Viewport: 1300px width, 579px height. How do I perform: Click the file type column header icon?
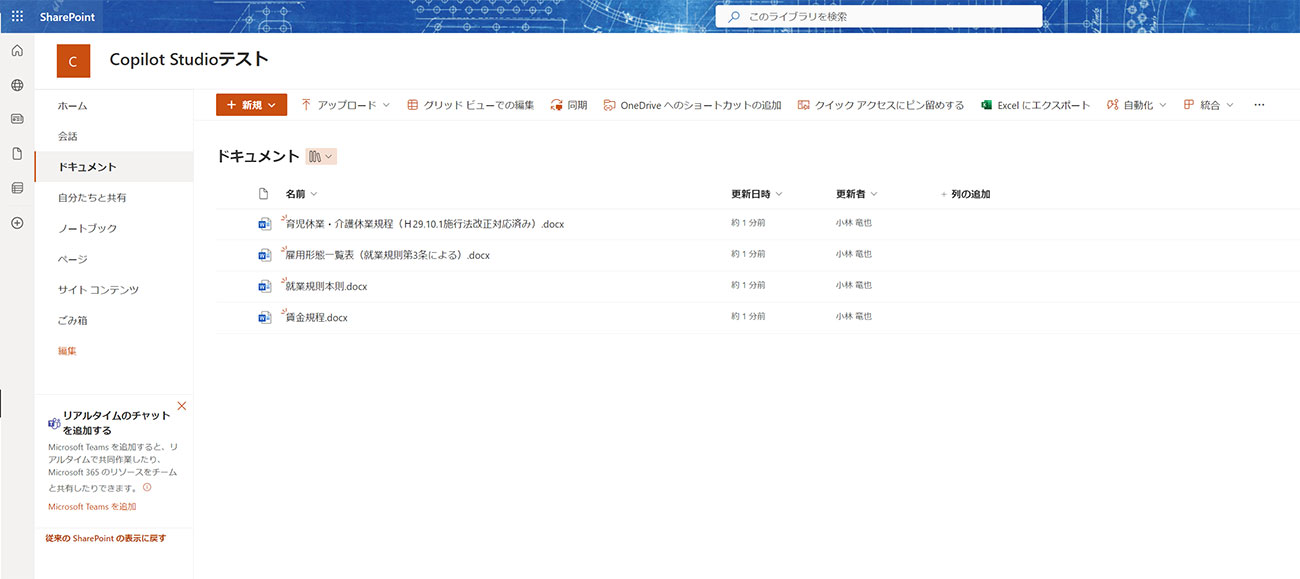[264, 194]
